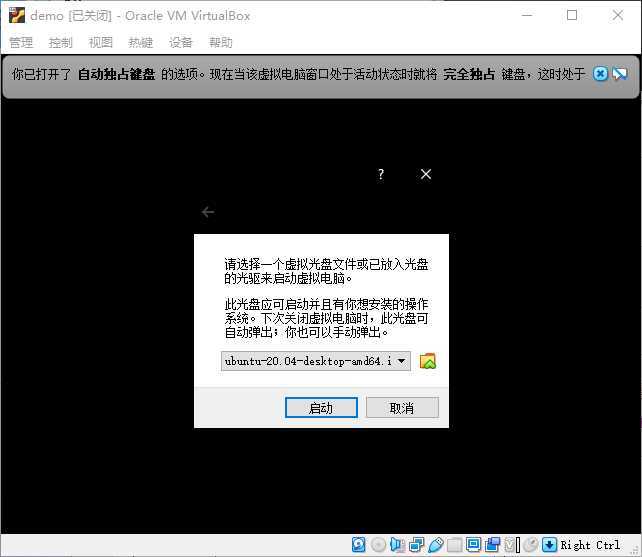This screenshot has width=642, height=557.
Task: Close the VirtualBox demo window
Action: pos(618,15)
